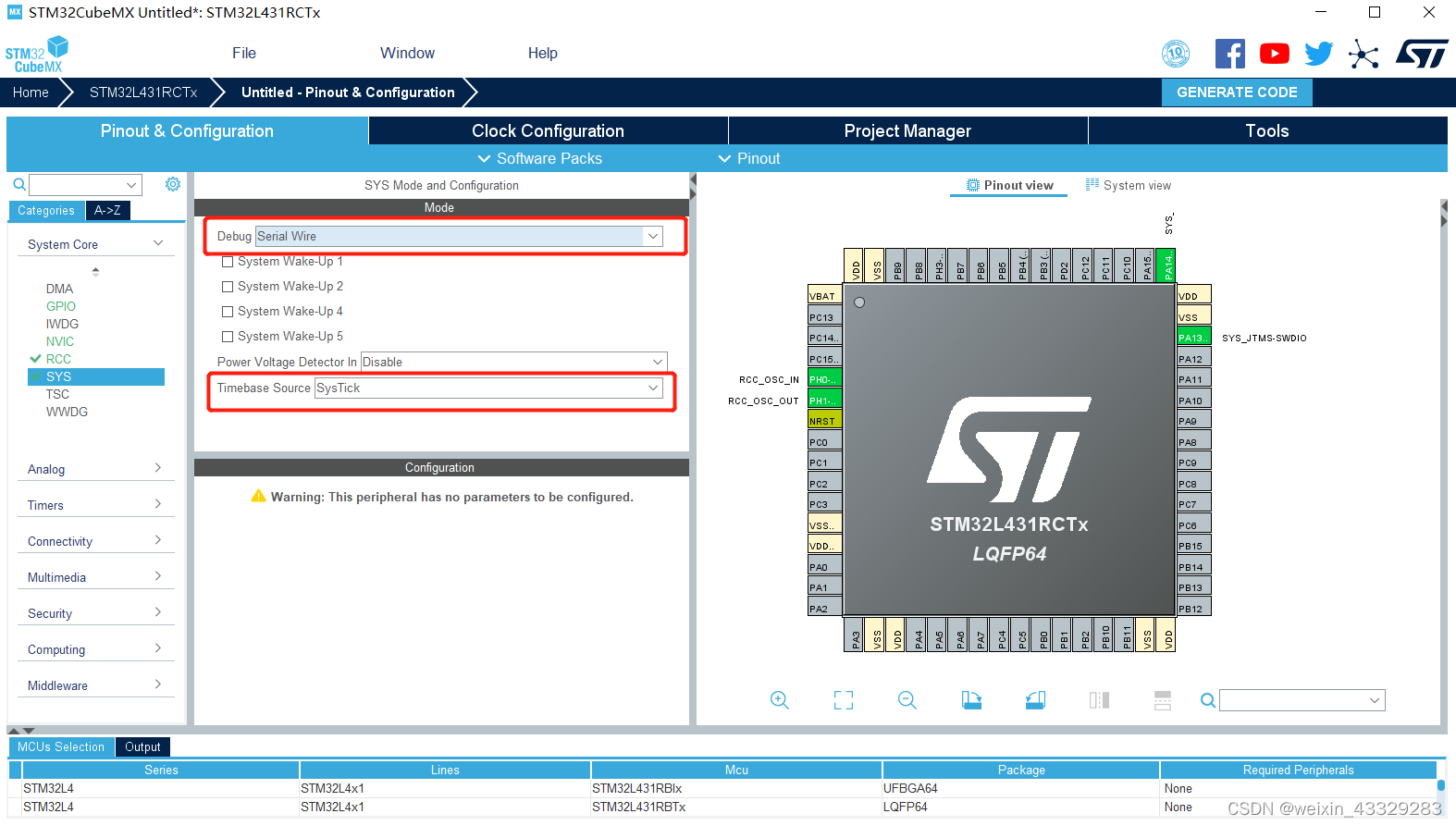Click the ST community network icon
1456x826 pixels.
(x=1363, y=54)
